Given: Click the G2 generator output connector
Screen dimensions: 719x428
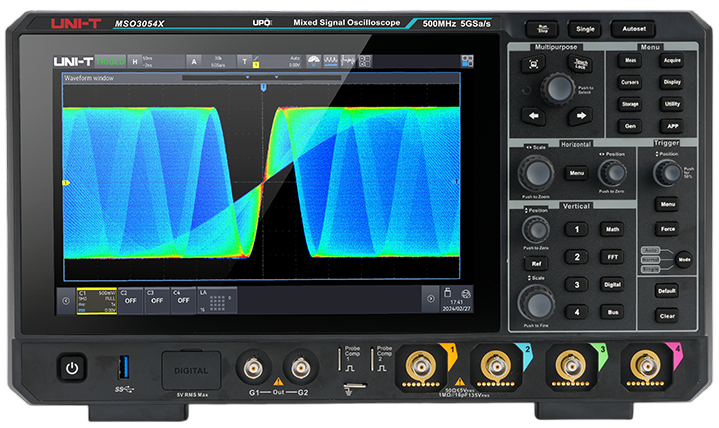Looking at the screenshot, I should pyautogui.click(x=301, y=368).
